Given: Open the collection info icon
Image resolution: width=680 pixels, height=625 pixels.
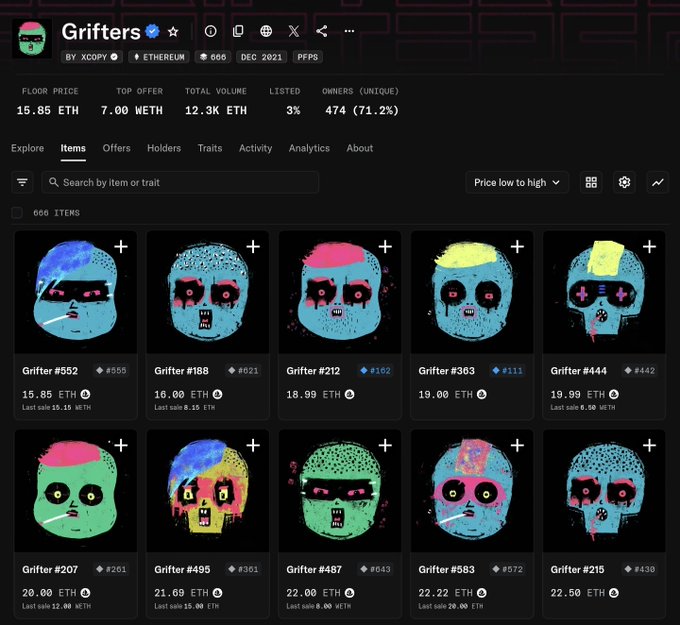Looking at the screenshot, I should (210, 31).
